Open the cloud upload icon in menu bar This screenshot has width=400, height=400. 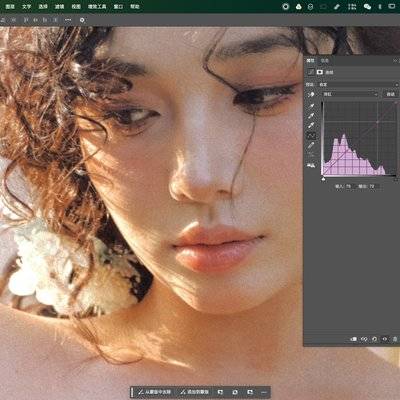point(299,6)
